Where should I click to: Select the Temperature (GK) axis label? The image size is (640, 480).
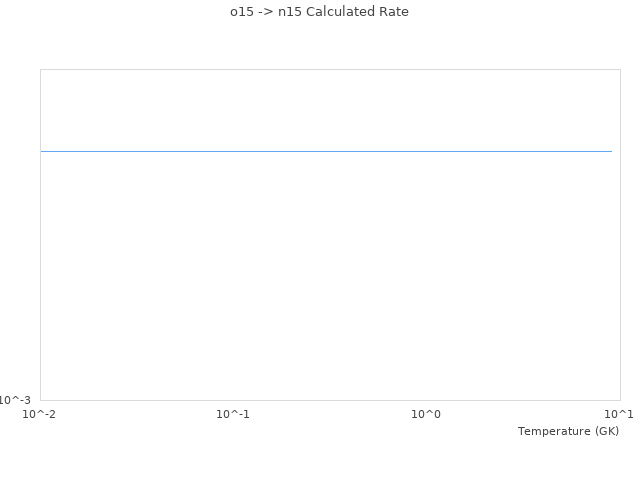coord(568,431)
